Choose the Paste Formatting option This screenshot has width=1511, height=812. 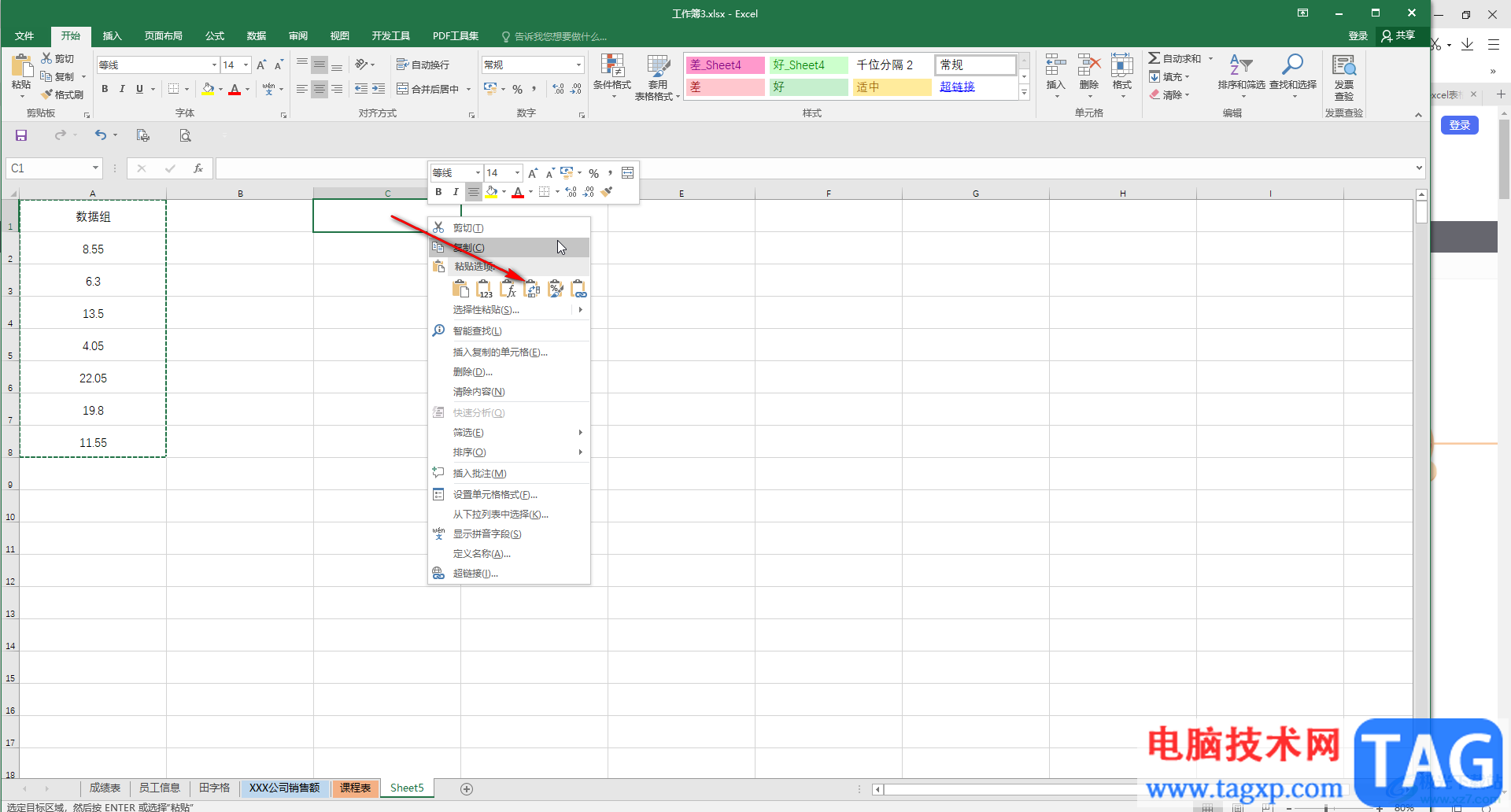(556, 289)
